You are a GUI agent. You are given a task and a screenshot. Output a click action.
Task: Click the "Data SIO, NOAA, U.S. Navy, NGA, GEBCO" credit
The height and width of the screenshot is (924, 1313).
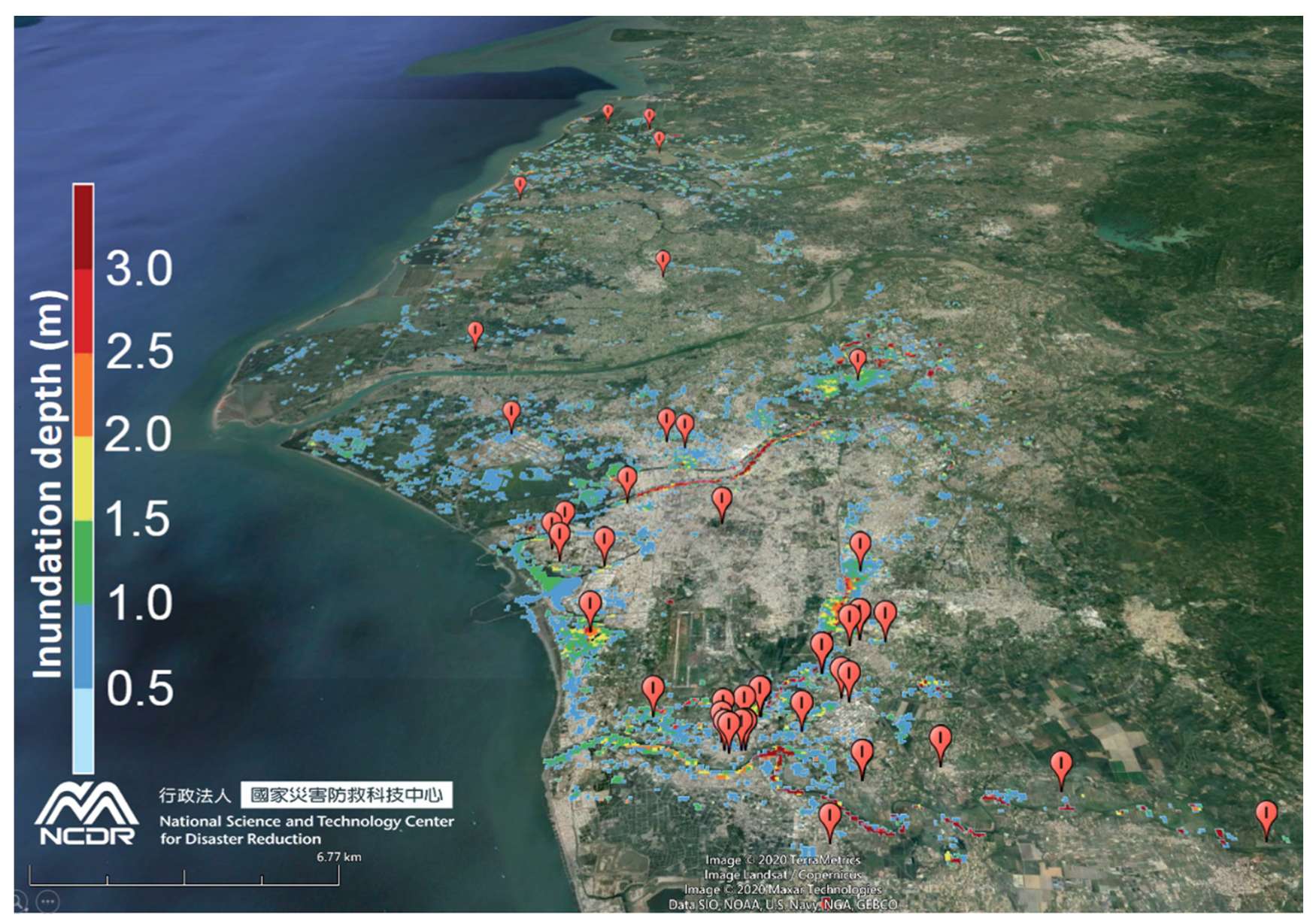coord(783,904)
